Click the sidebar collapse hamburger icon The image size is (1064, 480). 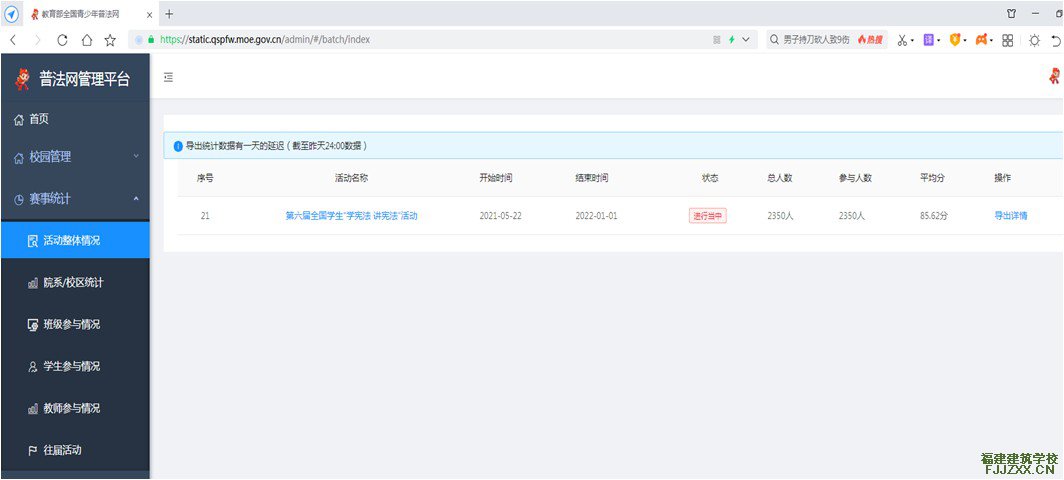coord(168,78)
